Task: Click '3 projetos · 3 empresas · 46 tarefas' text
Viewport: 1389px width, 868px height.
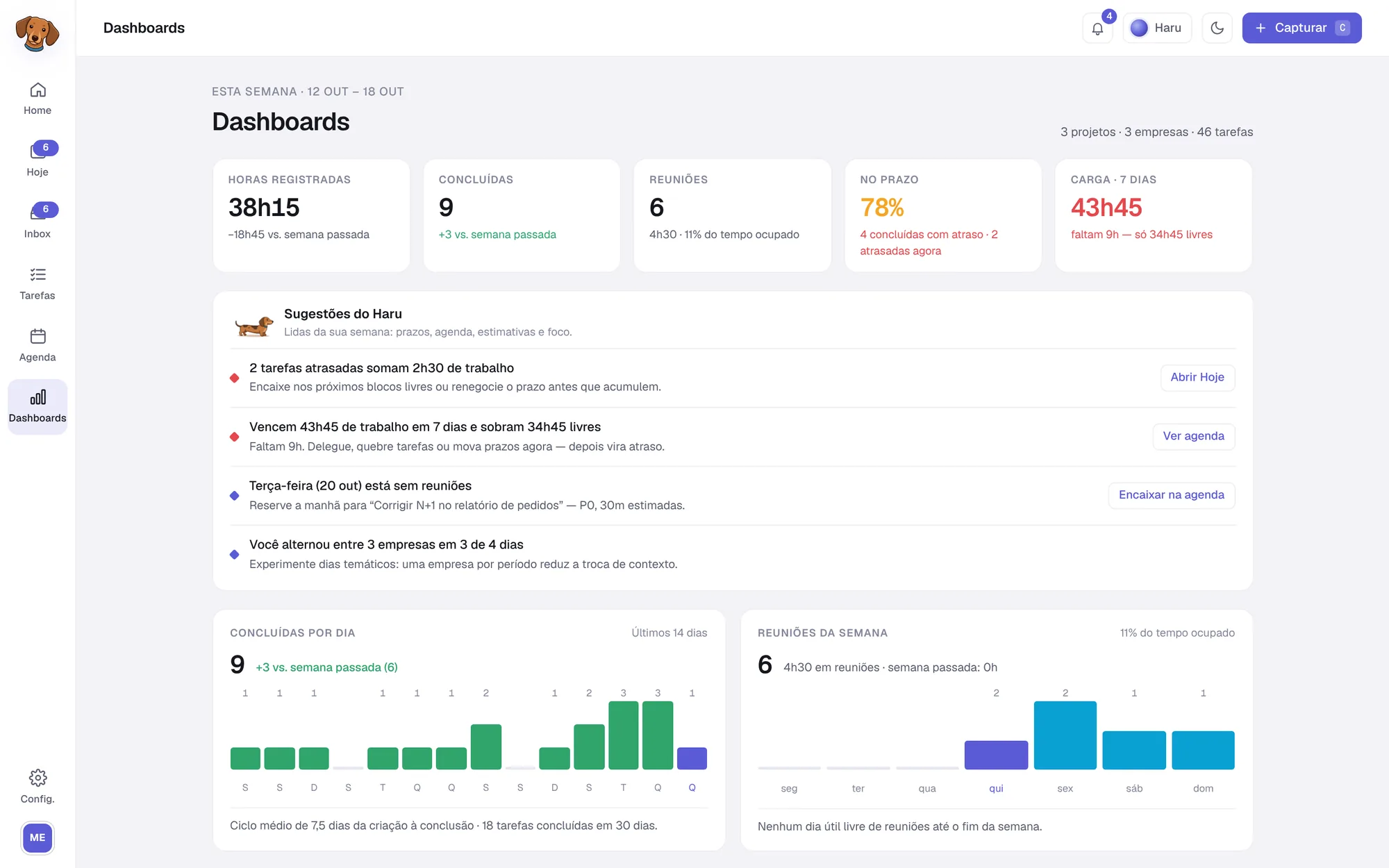Action: 1156,132
